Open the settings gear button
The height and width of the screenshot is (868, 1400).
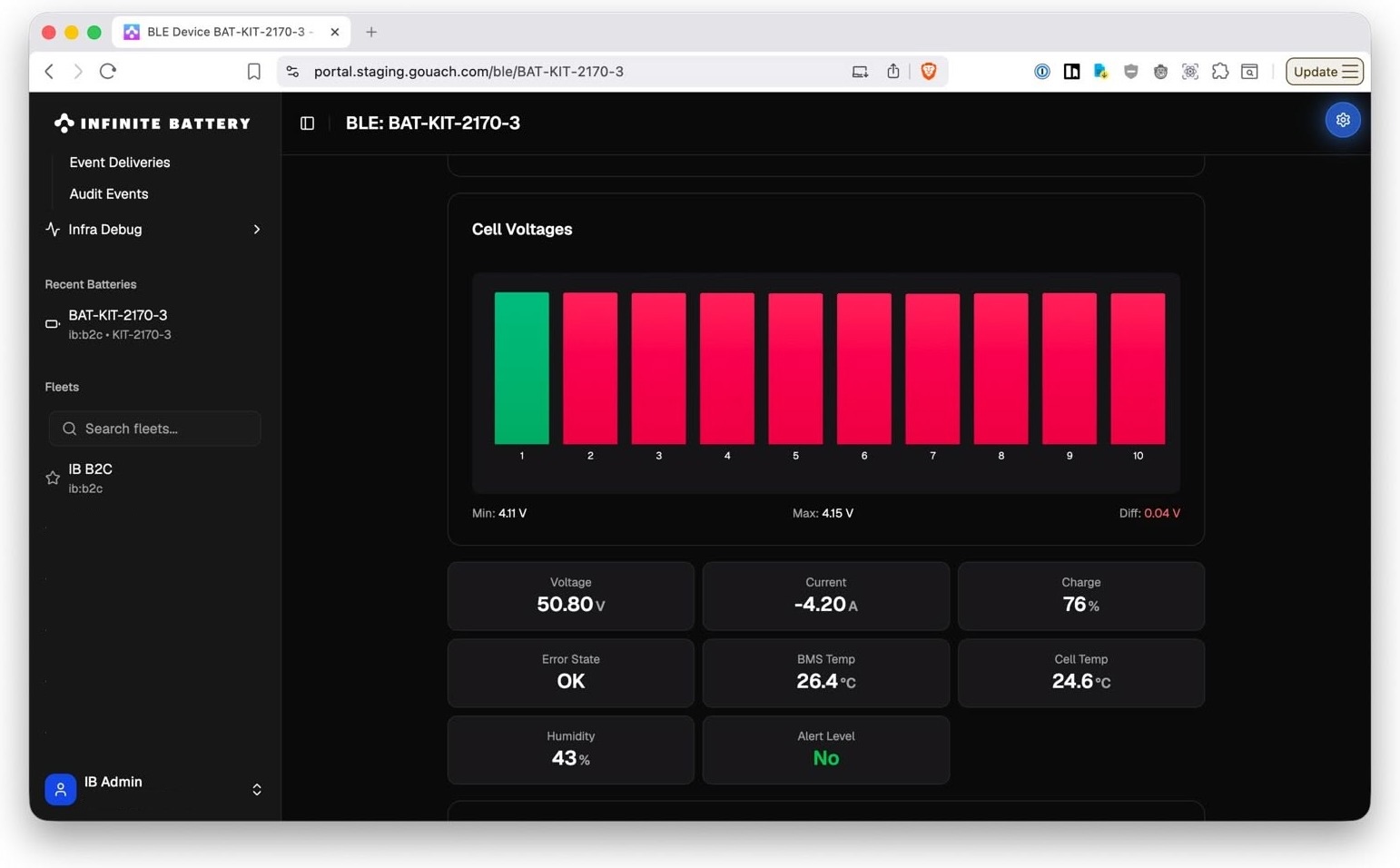tap(1342, 120)
